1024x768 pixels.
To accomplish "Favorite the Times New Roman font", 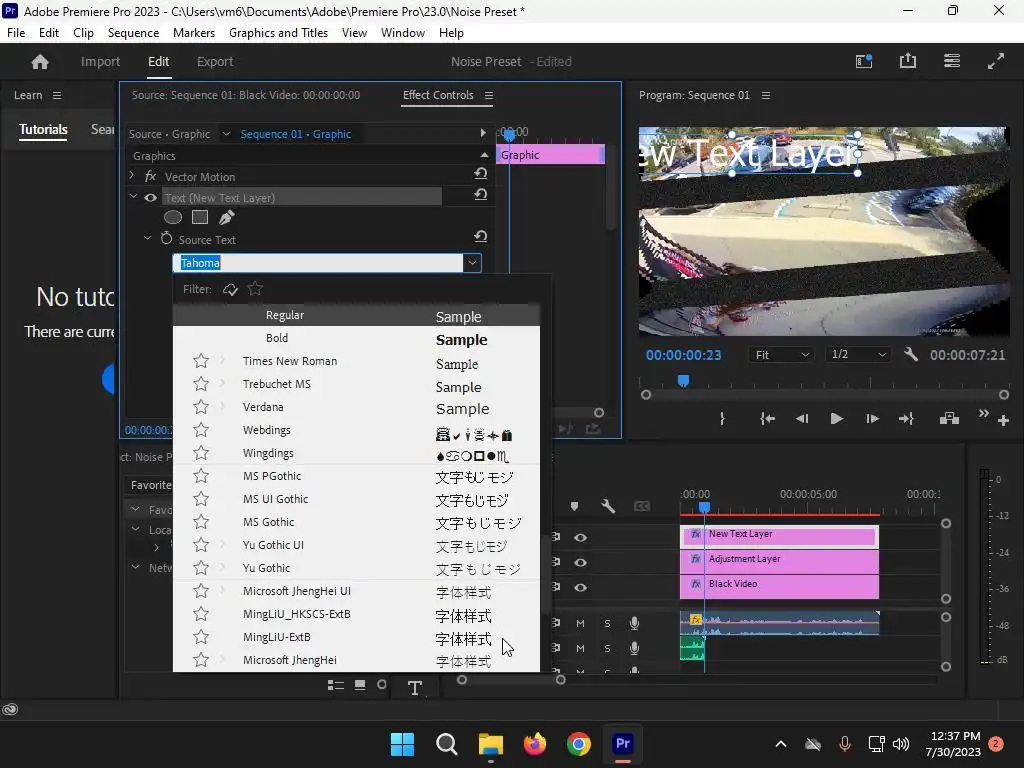I will pos(201,361).
